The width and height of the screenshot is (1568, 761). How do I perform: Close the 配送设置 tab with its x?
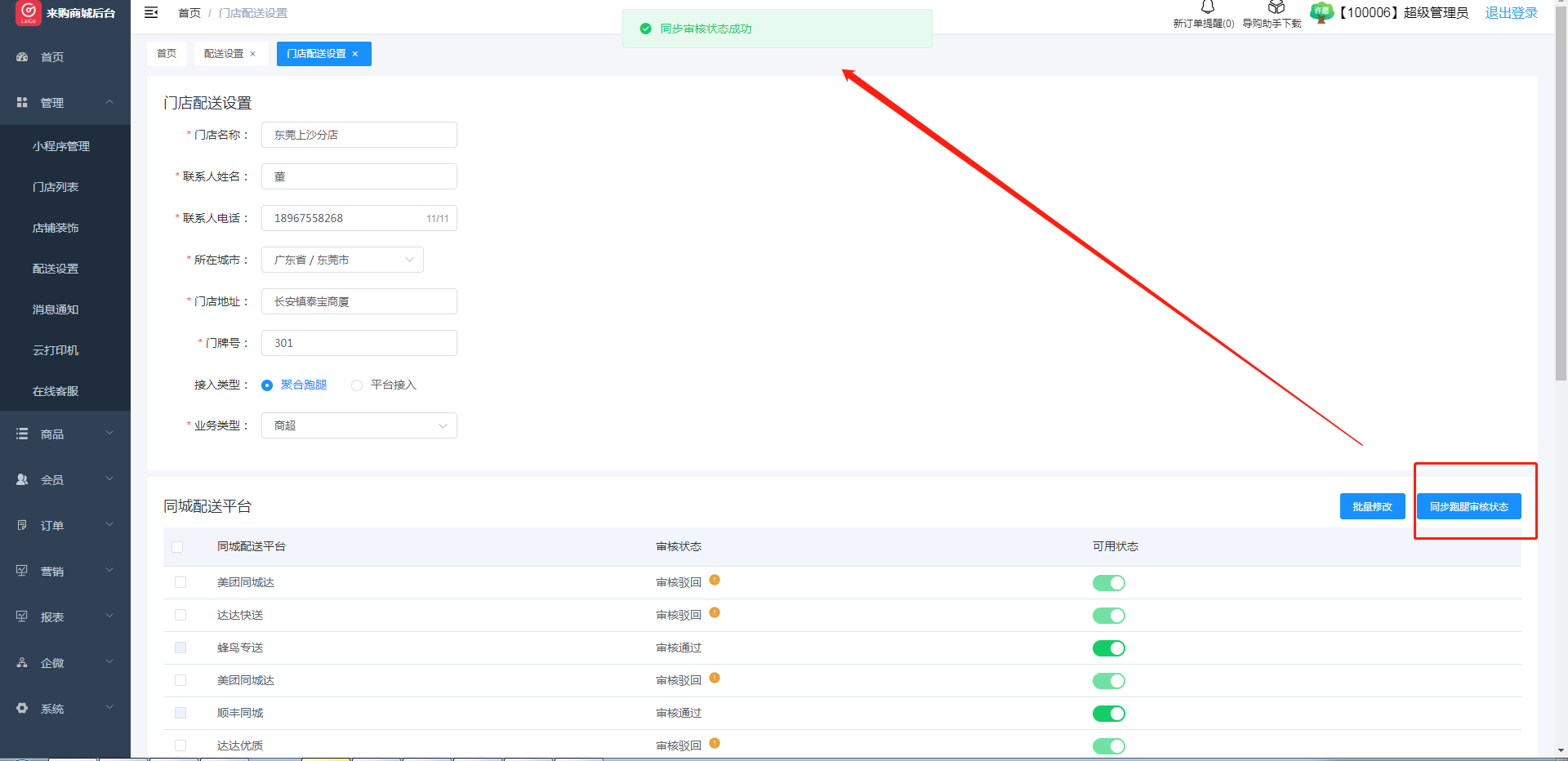pyautogui.click(x=253, y=54)
